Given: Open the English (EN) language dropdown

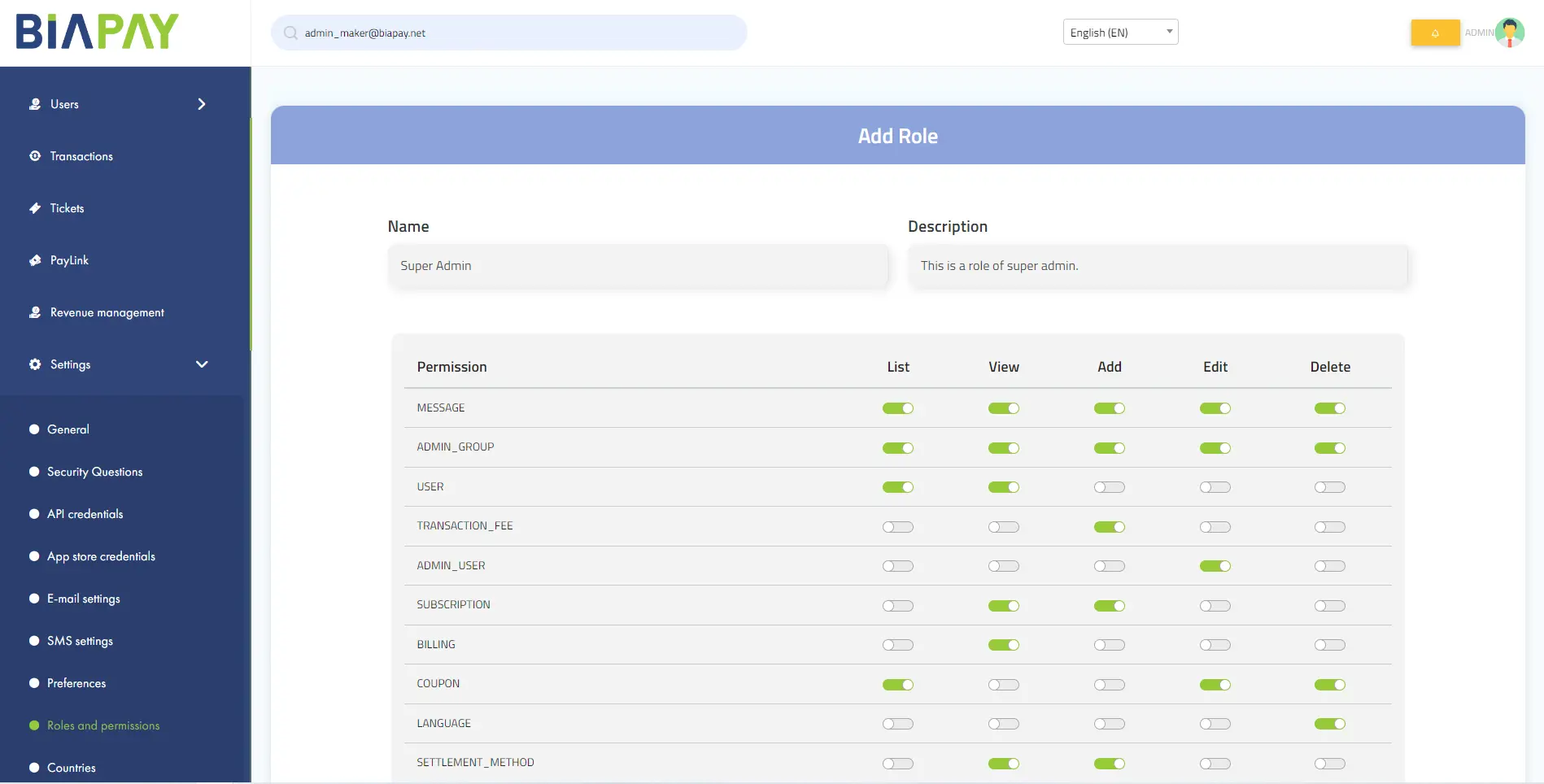Looking at the screenshot, I should [x=1120, y=33].
